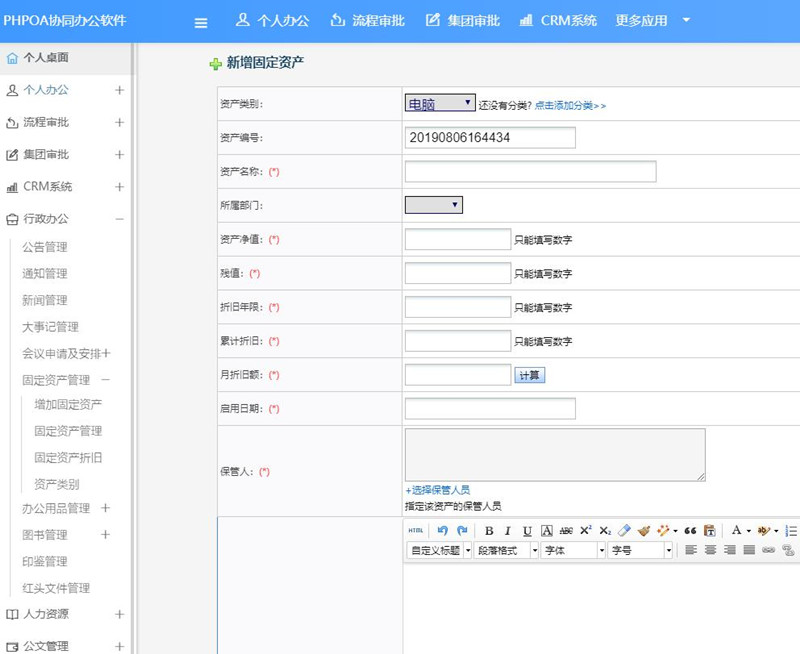Select the superscript icon

coord(586,529)
